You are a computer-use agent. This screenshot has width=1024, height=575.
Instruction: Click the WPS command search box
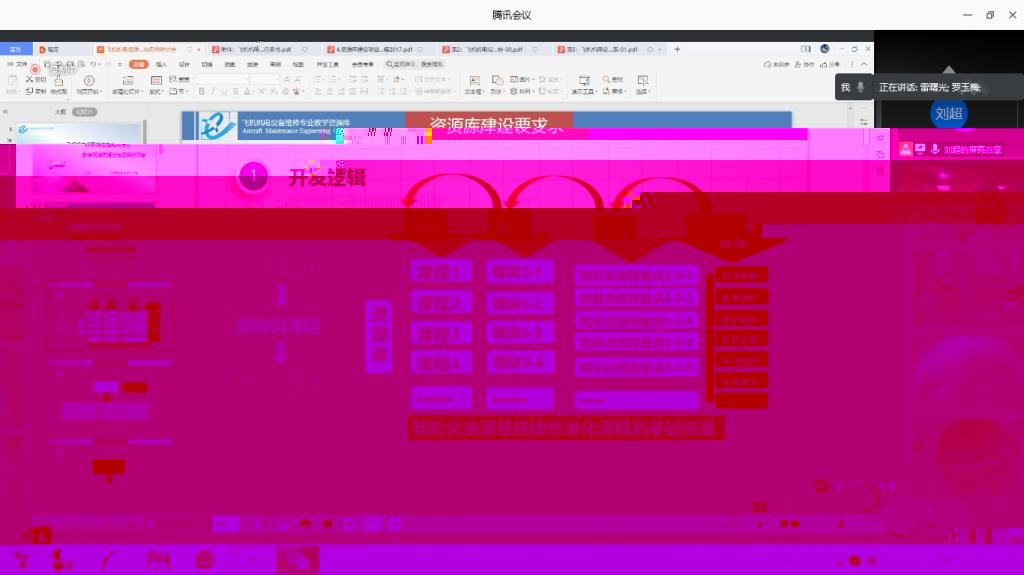click(x=414, y=65)
